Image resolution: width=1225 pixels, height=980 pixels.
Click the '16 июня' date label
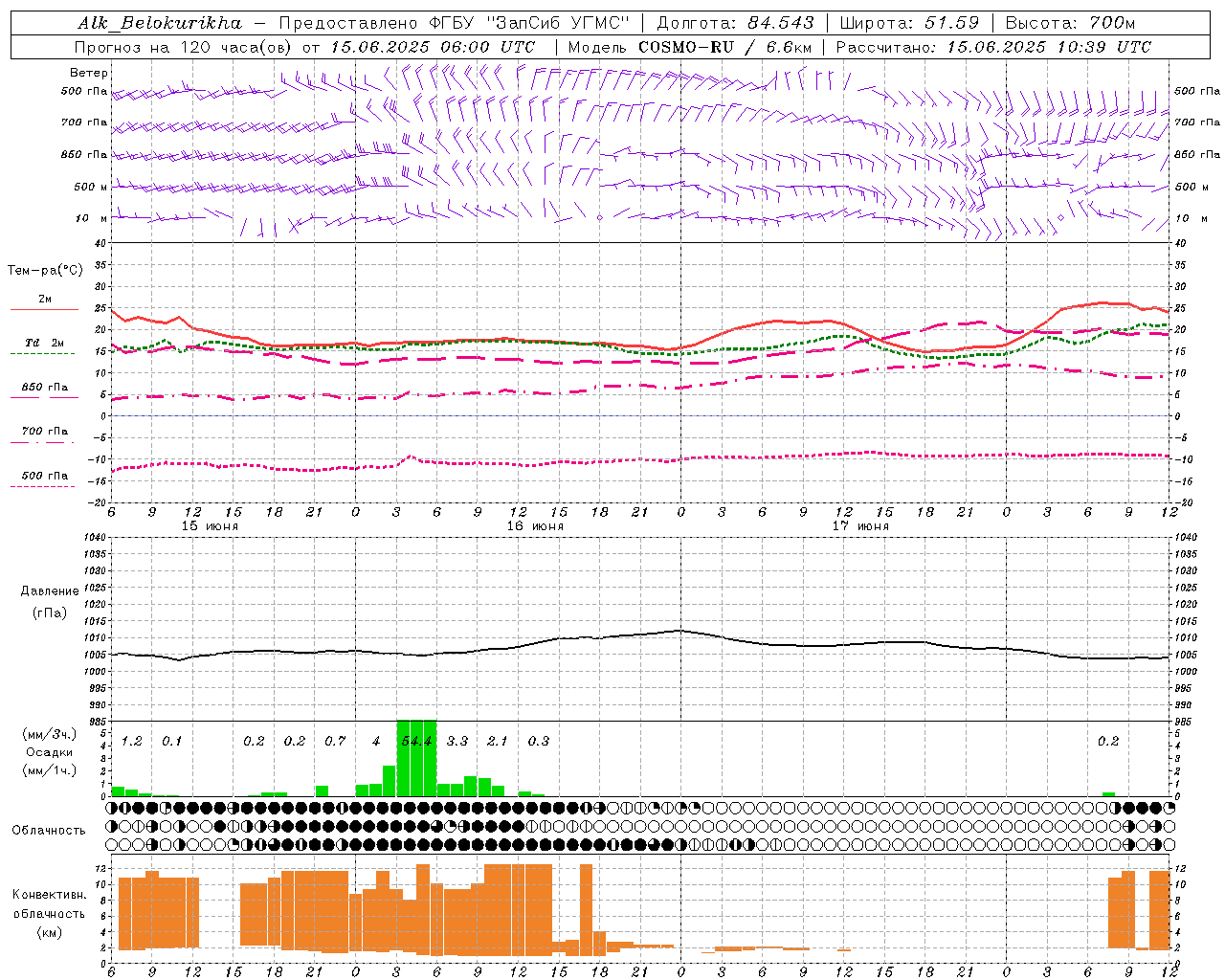point(535,526)
